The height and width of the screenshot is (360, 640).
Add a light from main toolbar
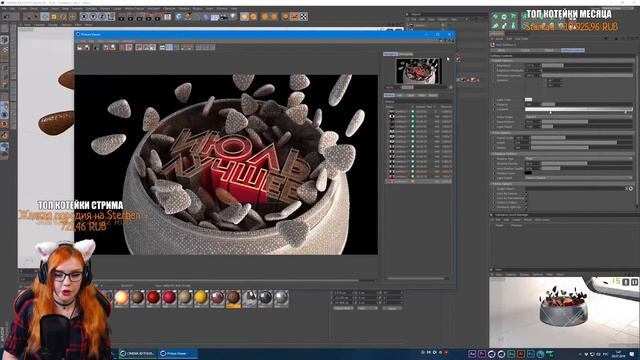(233, 17)
